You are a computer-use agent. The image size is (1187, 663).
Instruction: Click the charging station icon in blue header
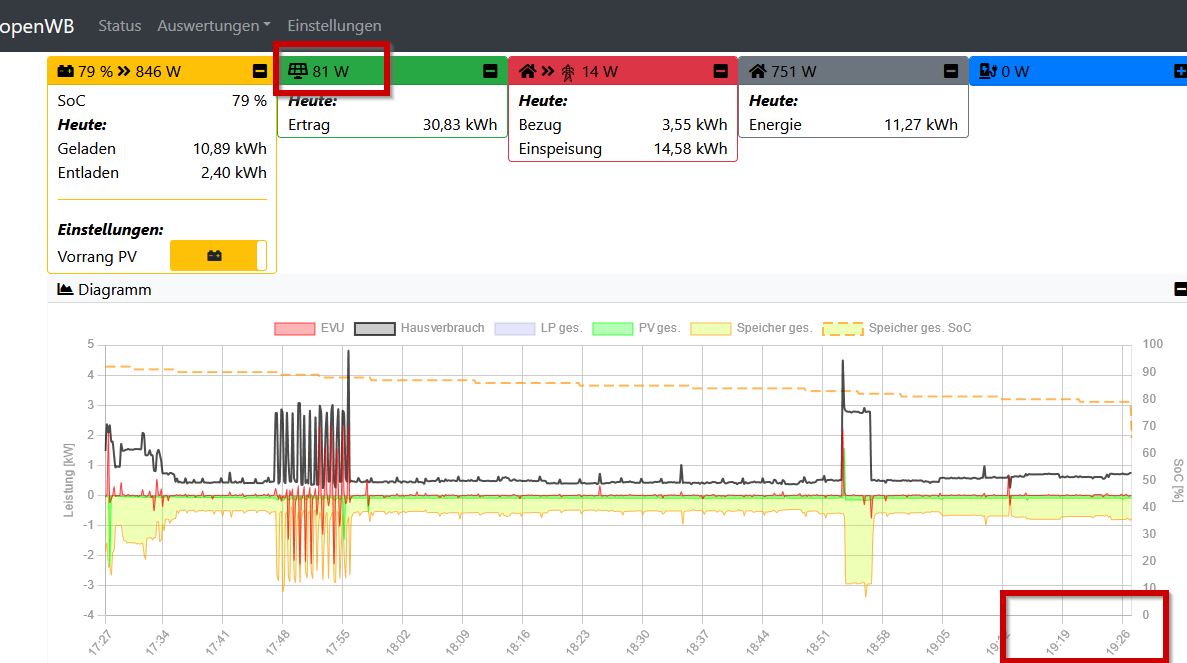[988, 71]
